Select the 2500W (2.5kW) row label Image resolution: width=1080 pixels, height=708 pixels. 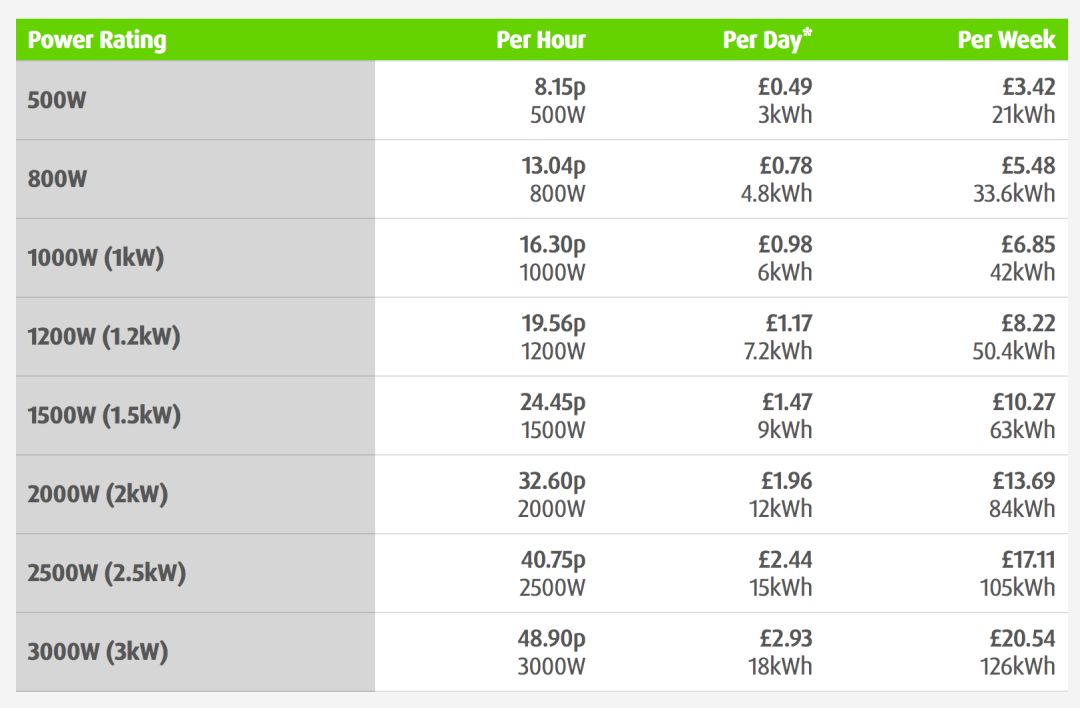tap(106, 574)
